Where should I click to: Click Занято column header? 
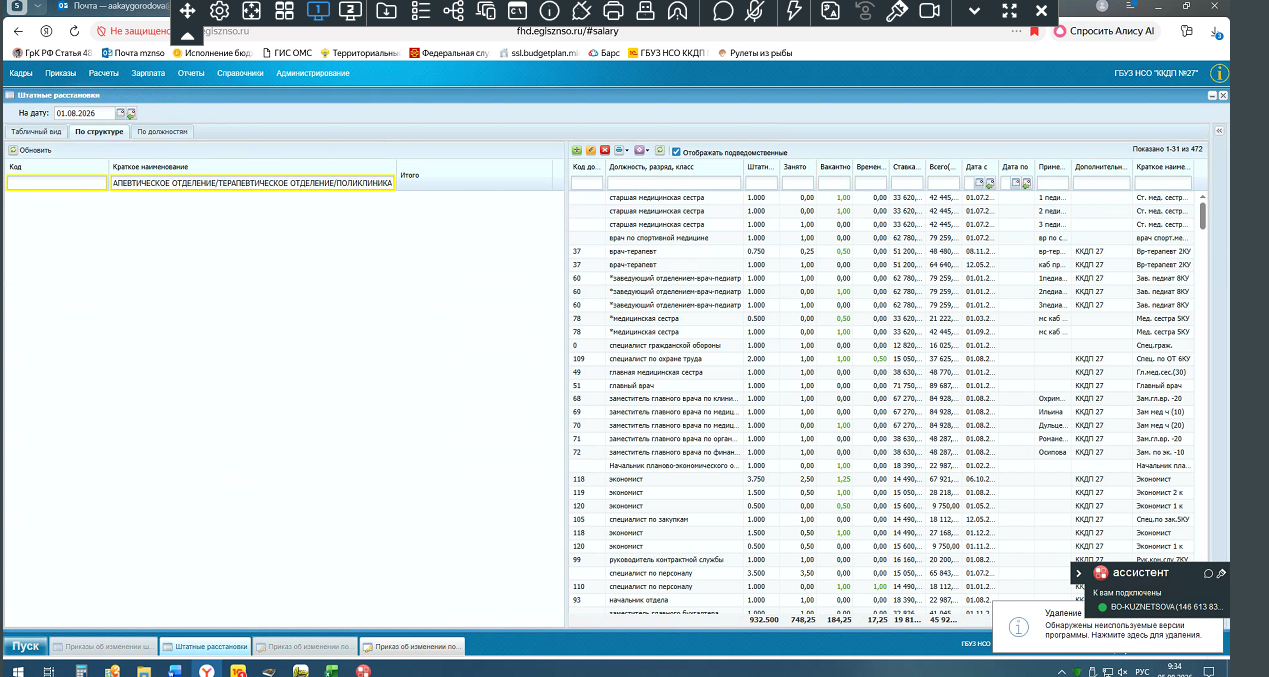798,167
